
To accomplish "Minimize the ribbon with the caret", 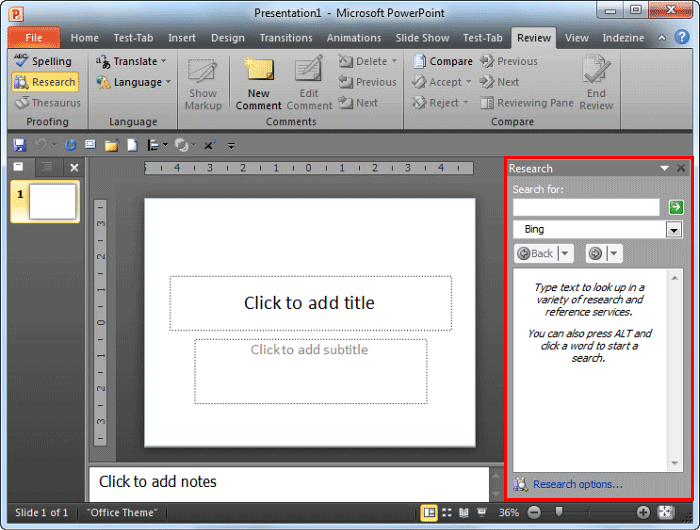I will coord(662,38).
